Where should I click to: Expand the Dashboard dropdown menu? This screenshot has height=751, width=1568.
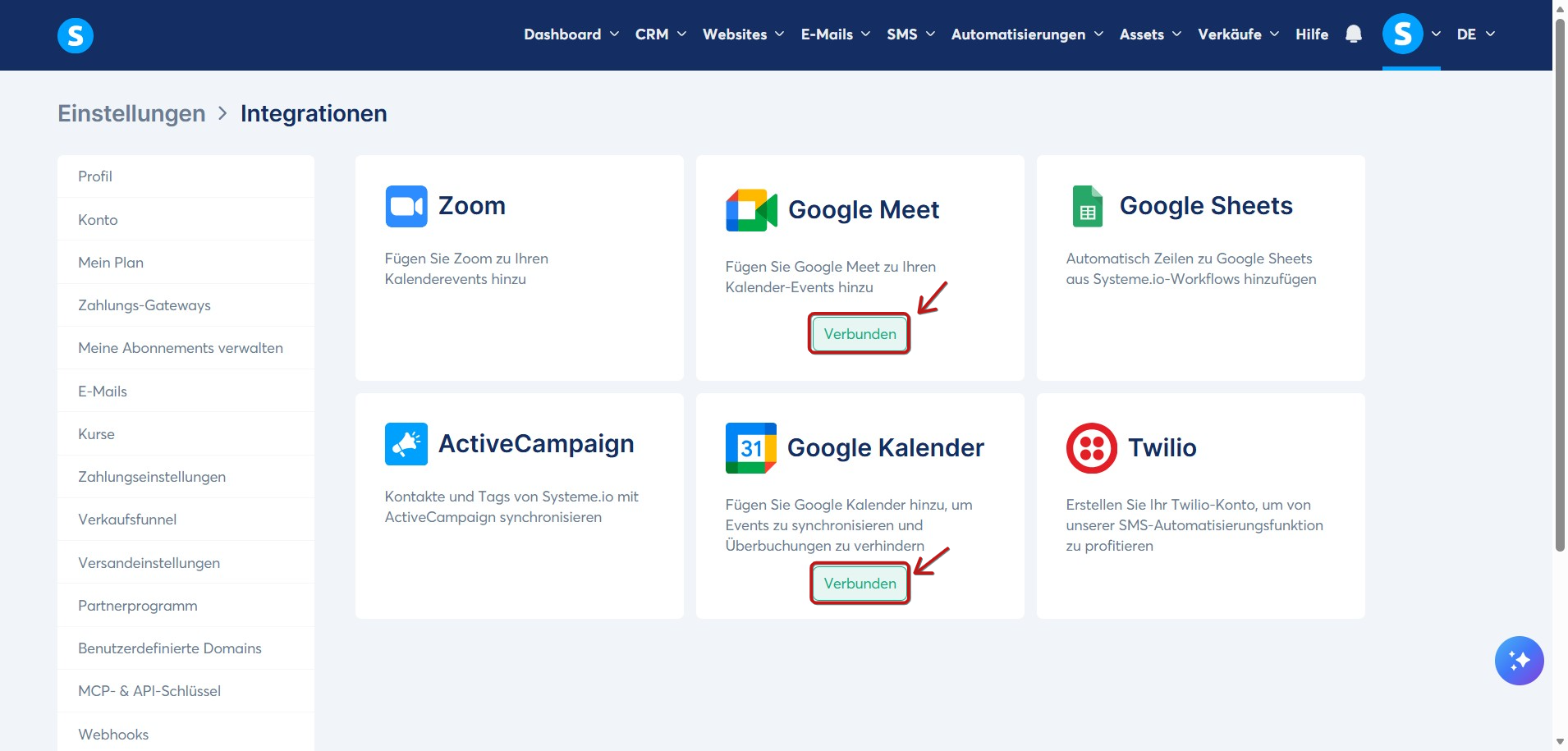[x=571, y=34]
